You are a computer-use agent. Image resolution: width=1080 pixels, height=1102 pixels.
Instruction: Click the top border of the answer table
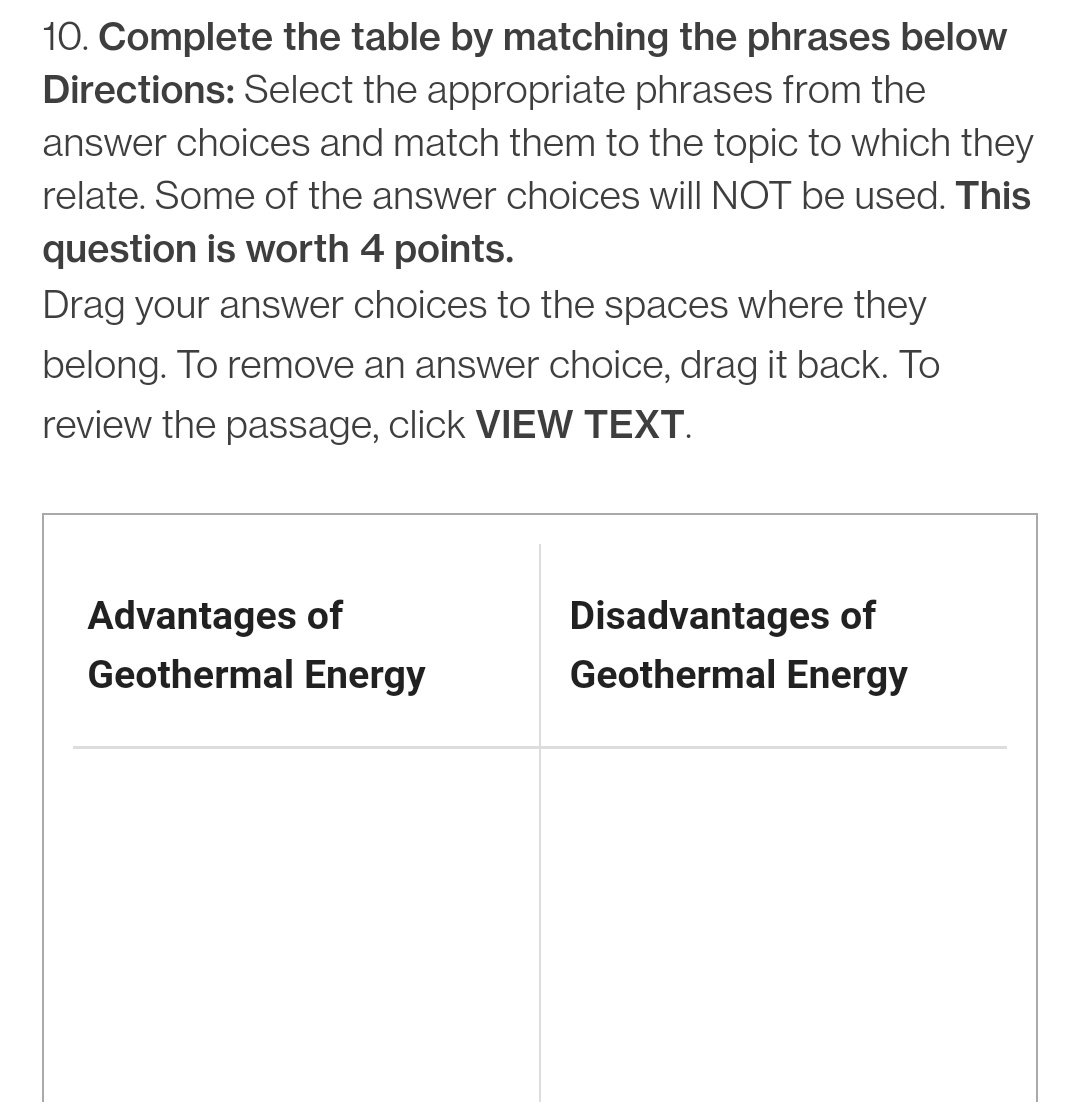(540, 515)
